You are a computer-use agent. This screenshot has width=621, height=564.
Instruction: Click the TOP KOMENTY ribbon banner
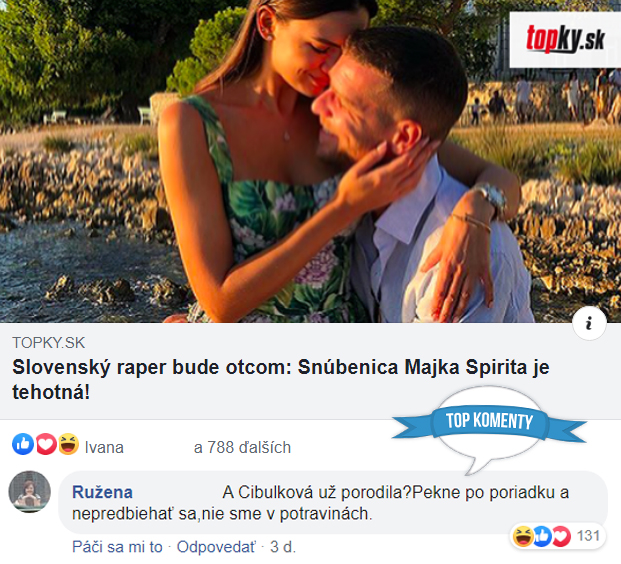[x=490, y=420]
